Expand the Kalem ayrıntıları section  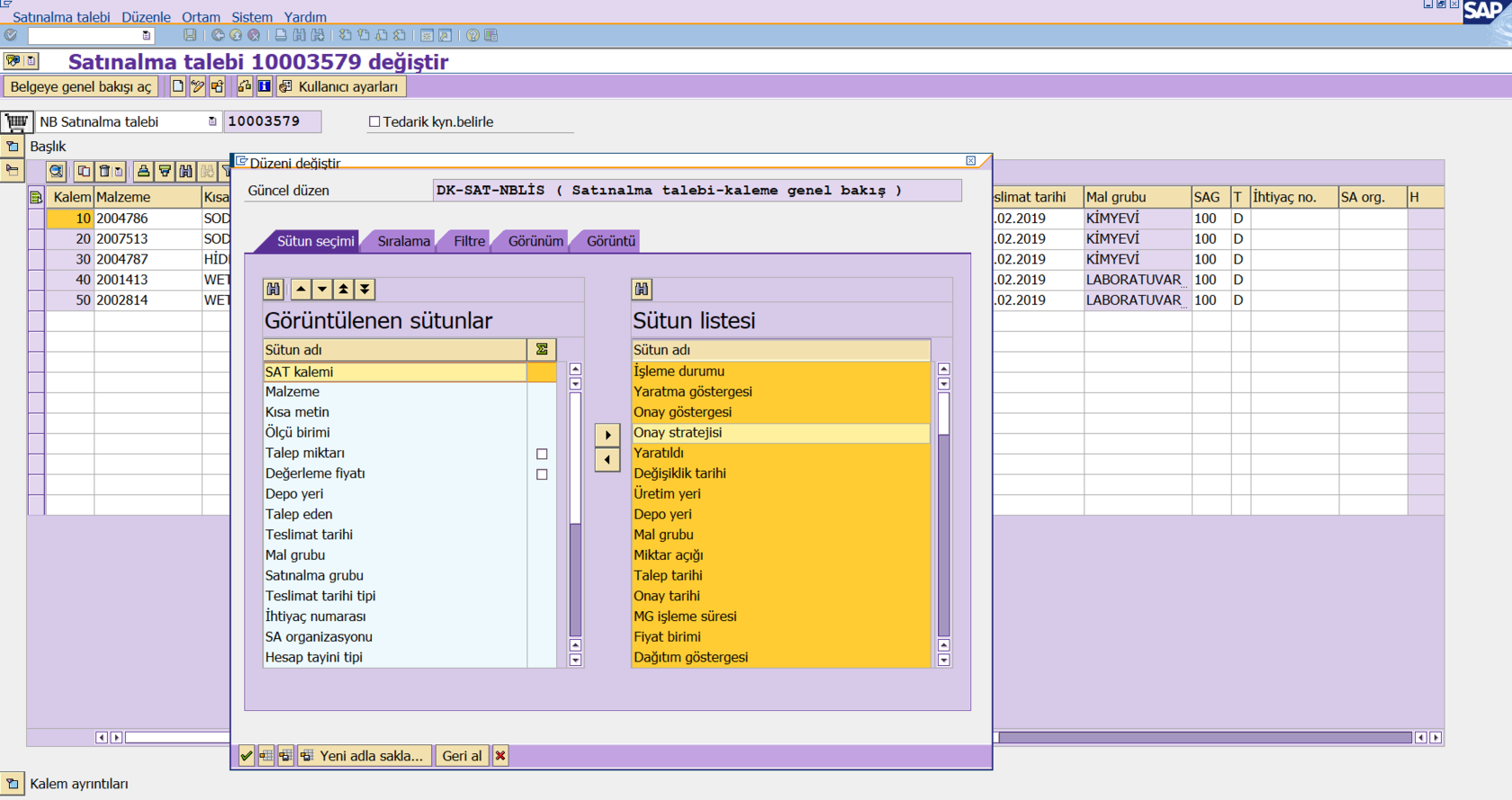(x=13, y=784)
